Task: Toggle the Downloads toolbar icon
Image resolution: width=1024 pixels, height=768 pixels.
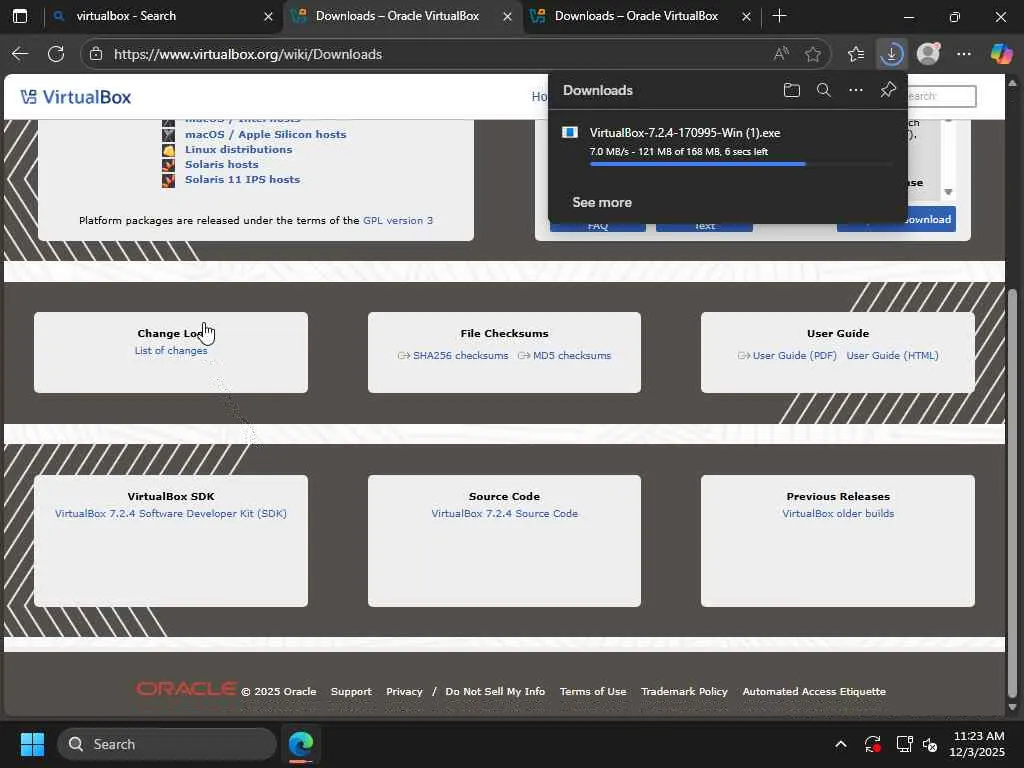Action: [x=891, y=54]
